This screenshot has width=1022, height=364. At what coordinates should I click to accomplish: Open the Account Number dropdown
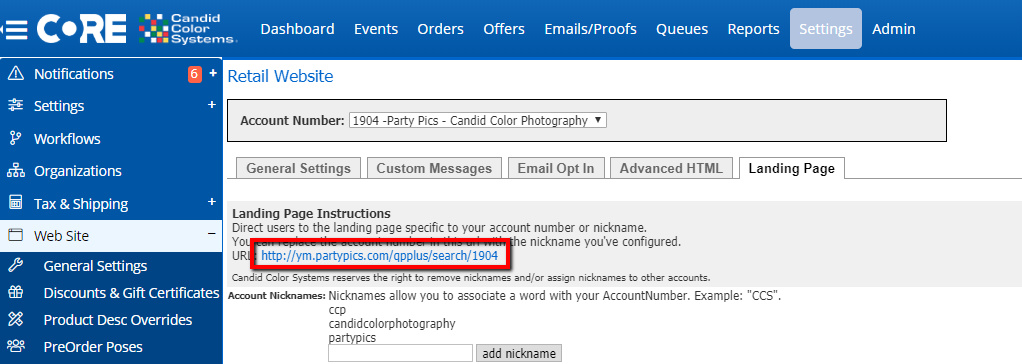pyautogui.click(x=478, y=121)
